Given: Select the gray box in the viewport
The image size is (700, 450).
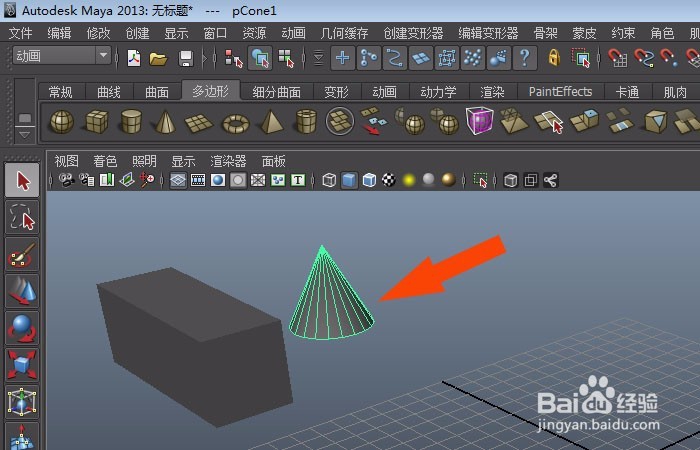Looking at the screenshot, I should click(x=194, y=346).
